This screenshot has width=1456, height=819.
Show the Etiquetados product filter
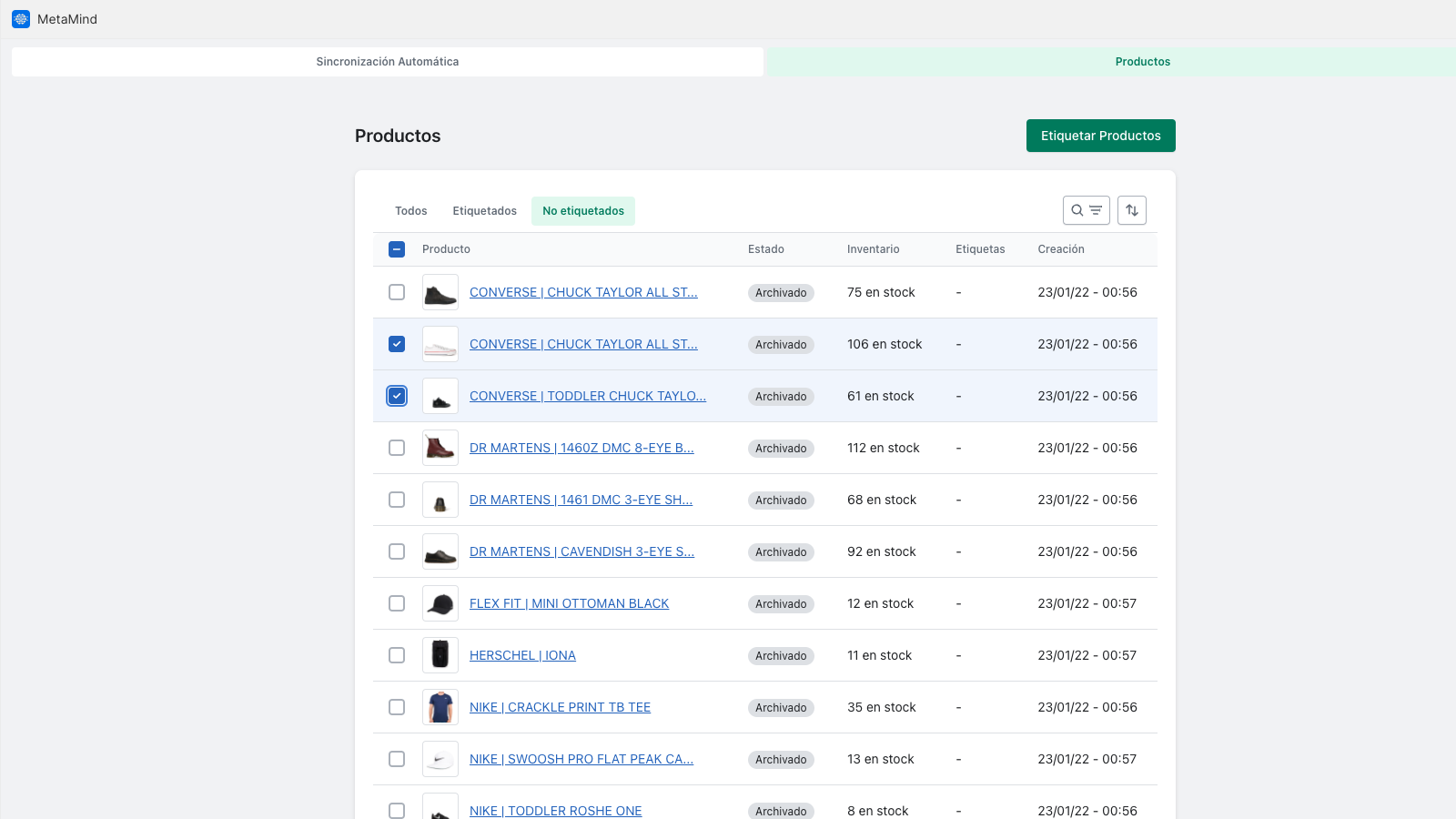pos(485,211)
